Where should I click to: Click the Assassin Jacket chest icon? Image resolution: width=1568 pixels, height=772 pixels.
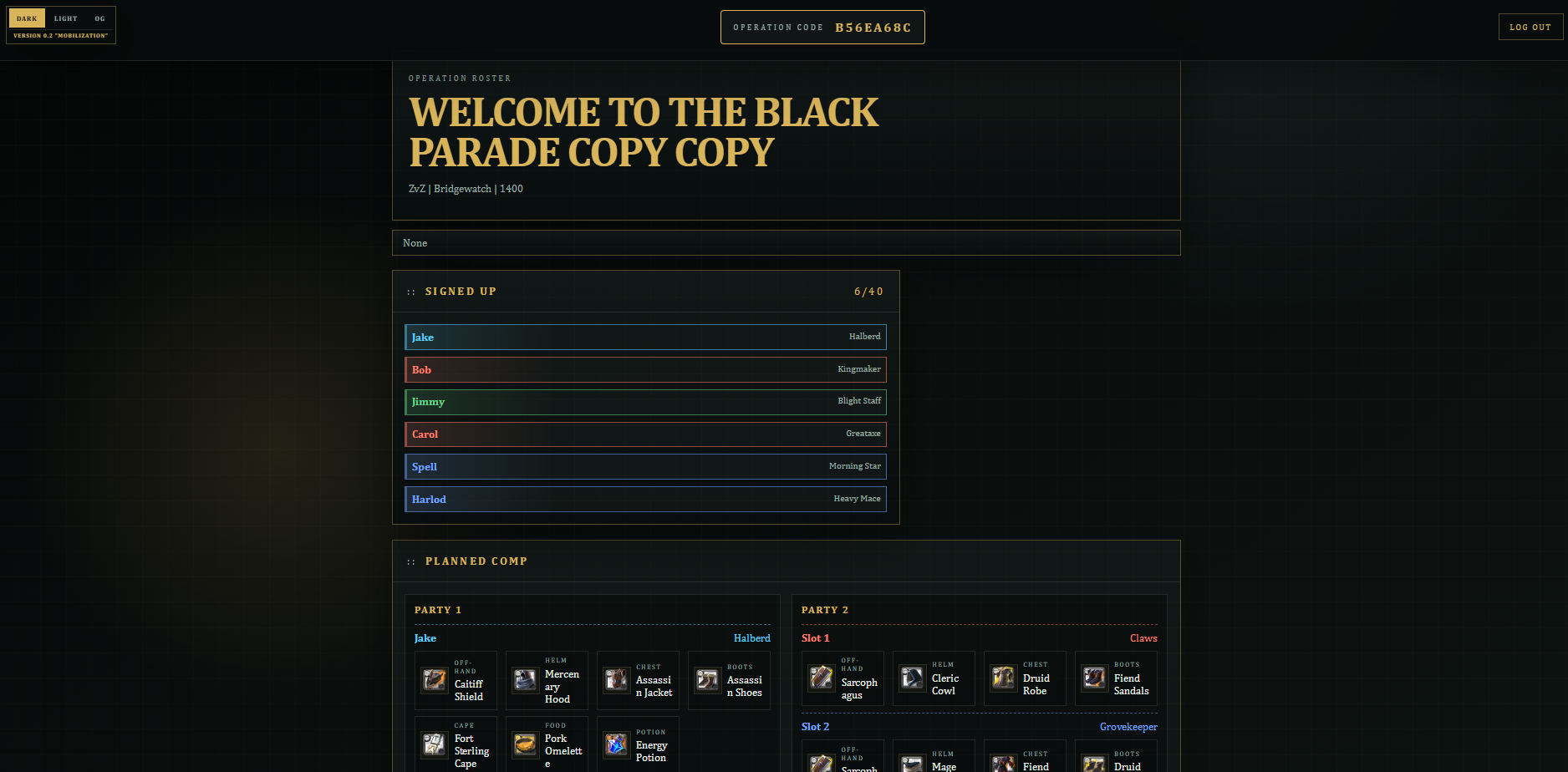point(617,680)
